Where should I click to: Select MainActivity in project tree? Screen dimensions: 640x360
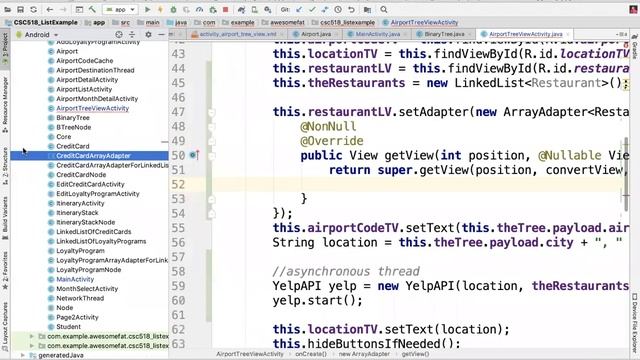click(x=75, y=279)
